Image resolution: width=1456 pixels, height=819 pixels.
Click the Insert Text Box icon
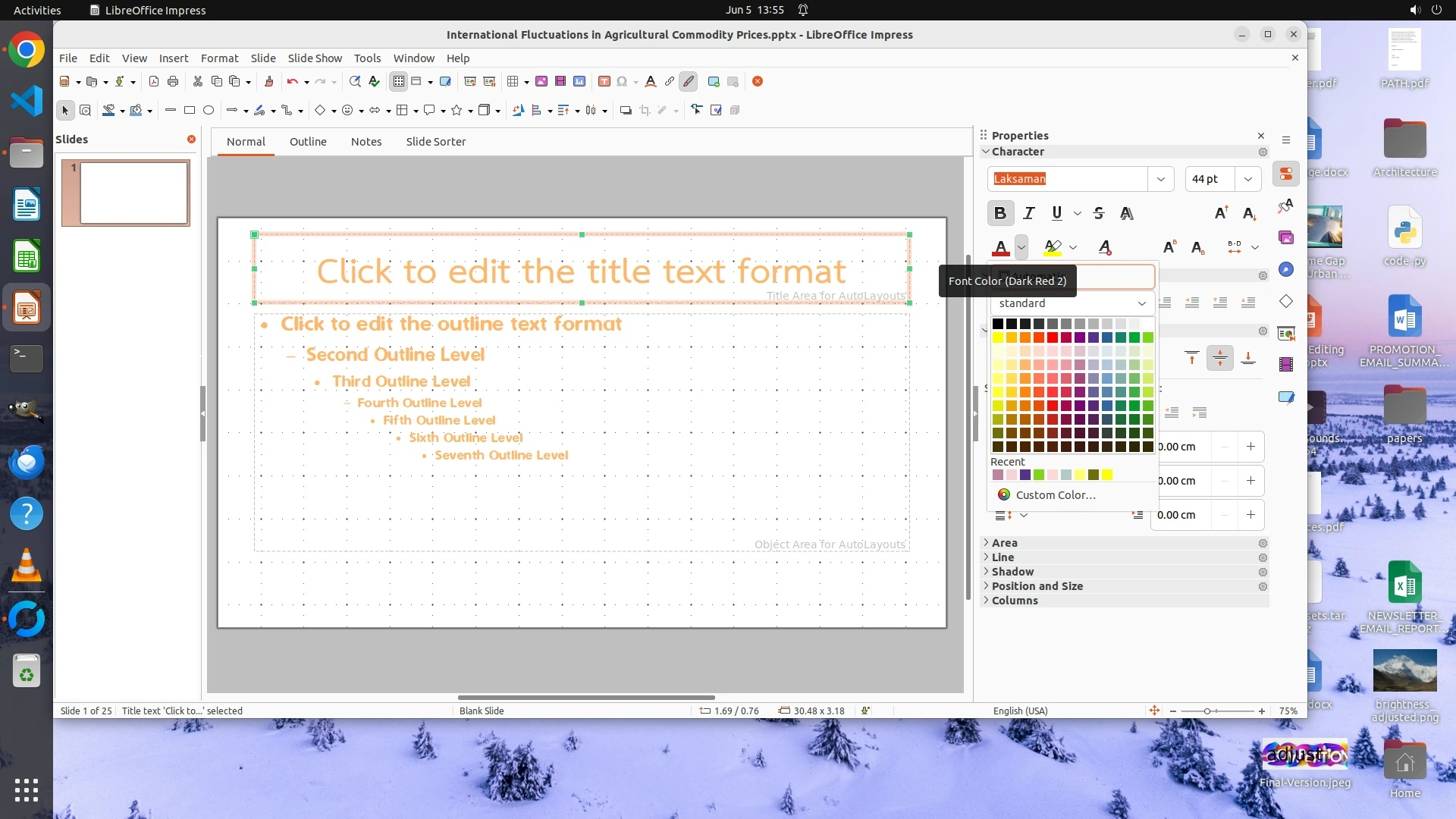[604, 82]
